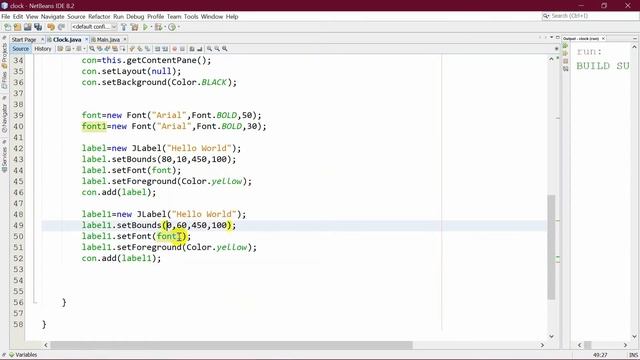
Task: Click the editor vertical scrollbar thumb
Action: (x=551, y=247)
